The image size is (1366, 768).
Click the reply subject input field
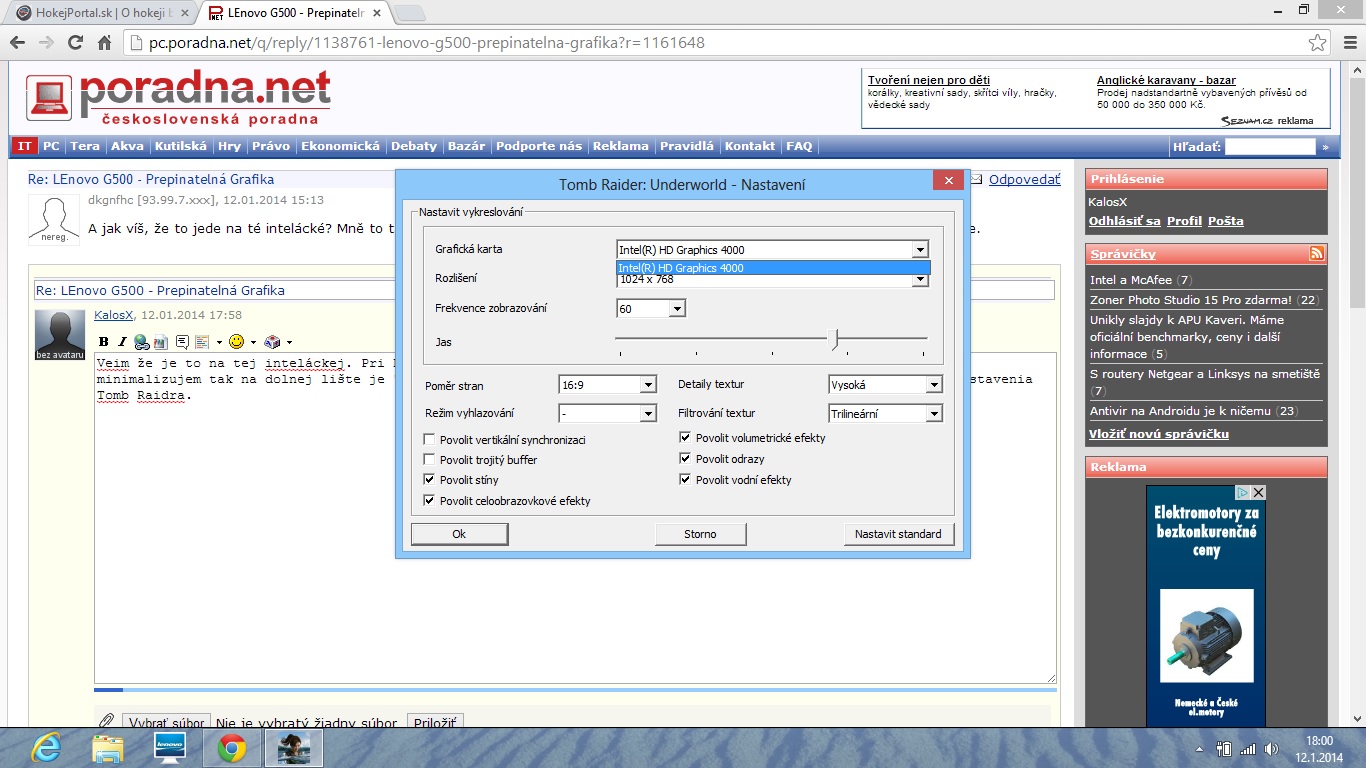(544, 290)
